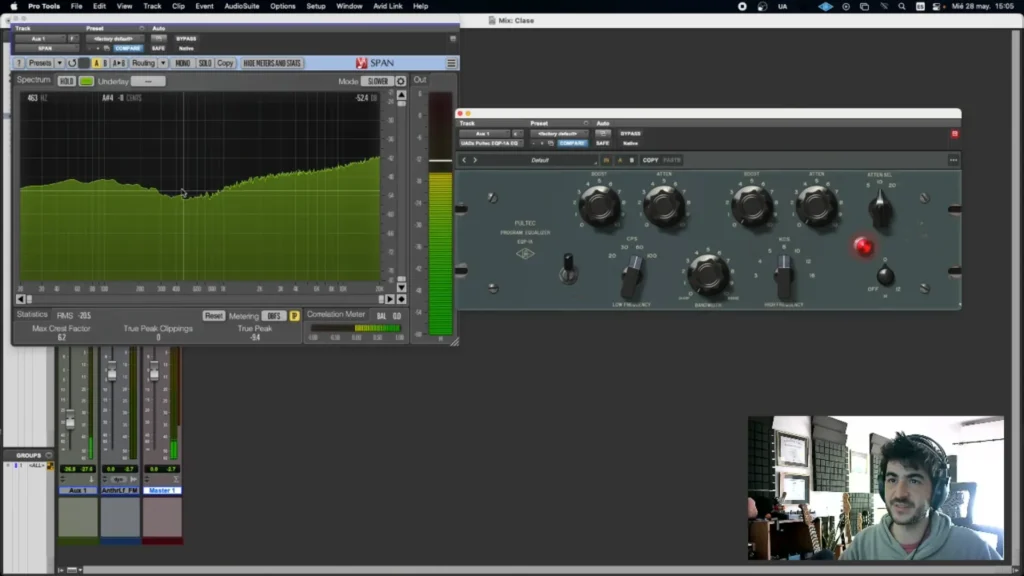Click Pultec OFF/Hz mains knob

(885, 276)
